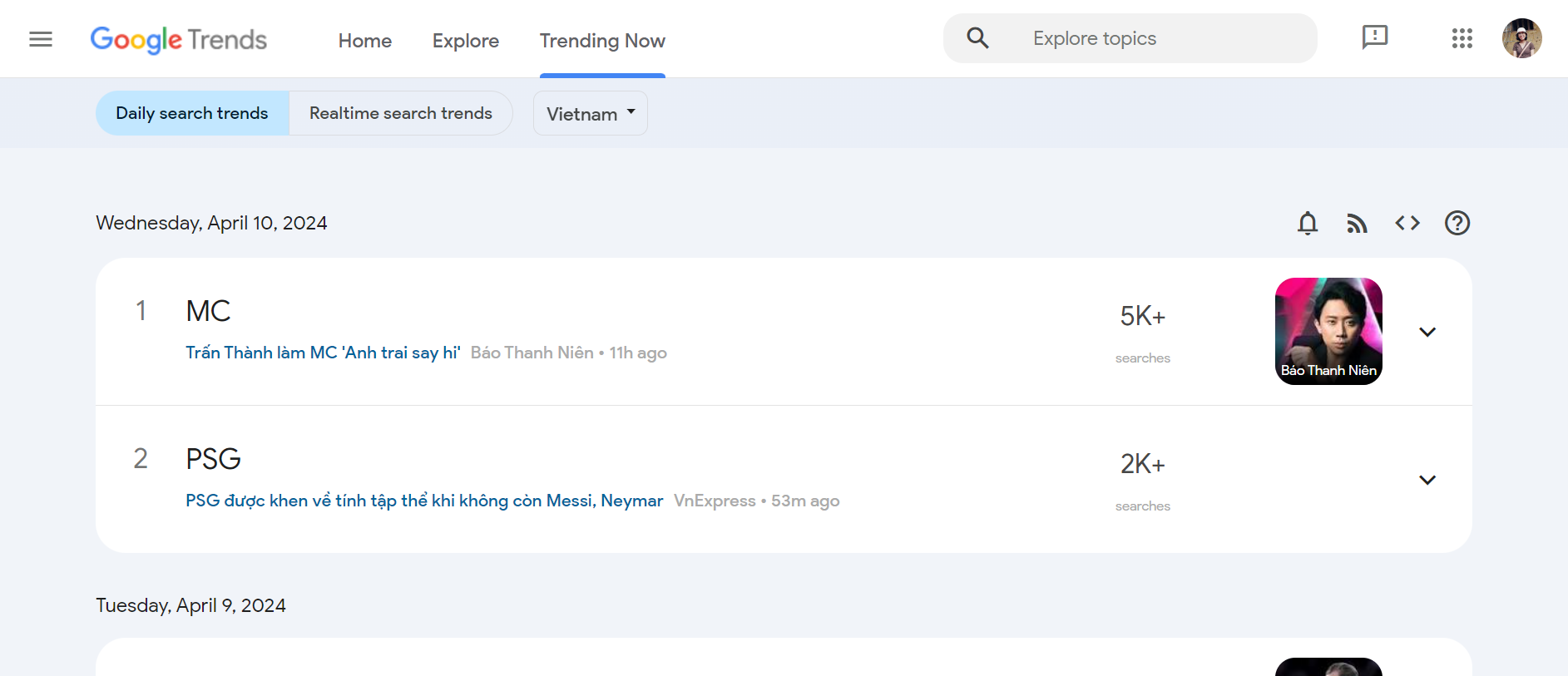This screenshot has height=676, width=1568.
Task: Select the Trending Now tab
Action: [x=602, y=41]
